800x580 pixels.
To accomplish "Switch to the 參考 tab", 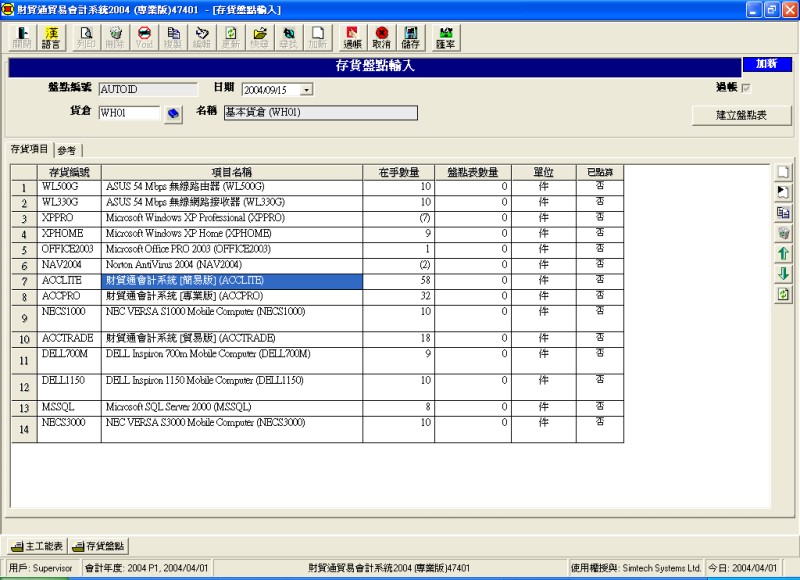I will tap(67, 150).
